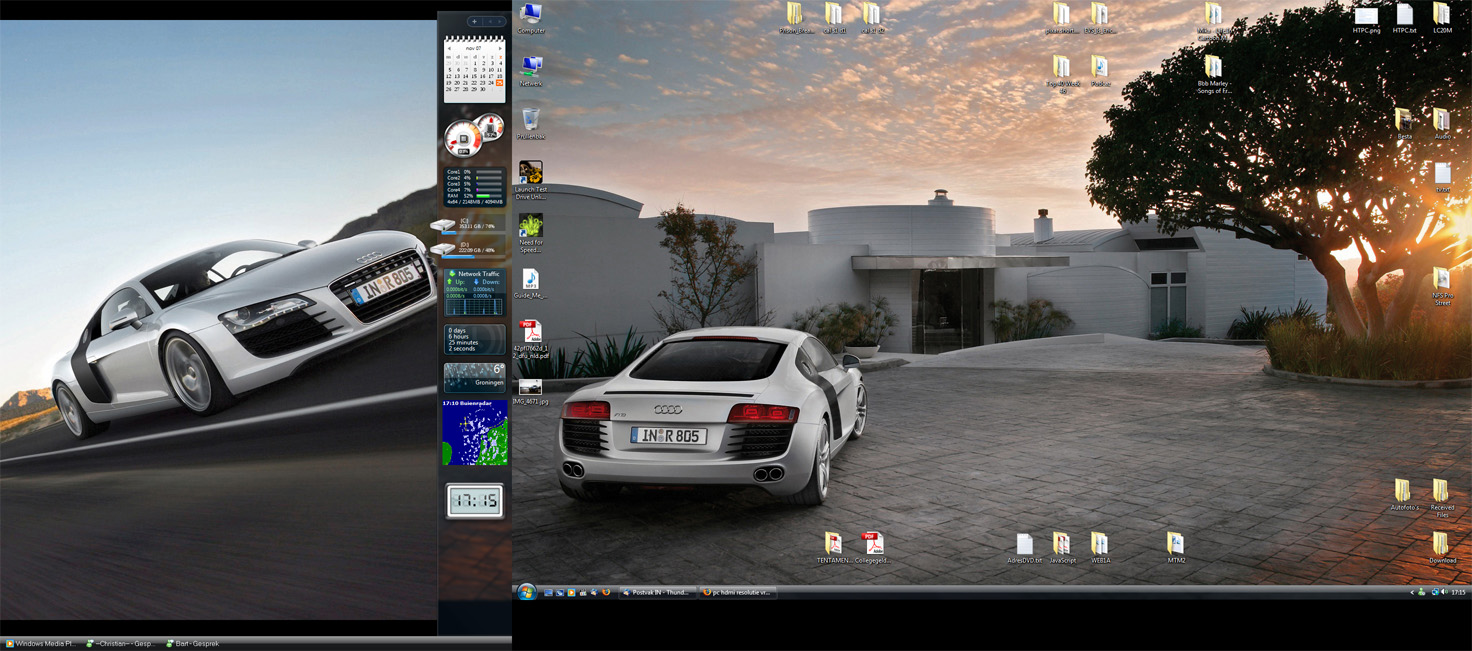Go to the next month in calendar gadget
This screenshot has height=651, width=1472.
pyautogui.click(x=500, y=48)
